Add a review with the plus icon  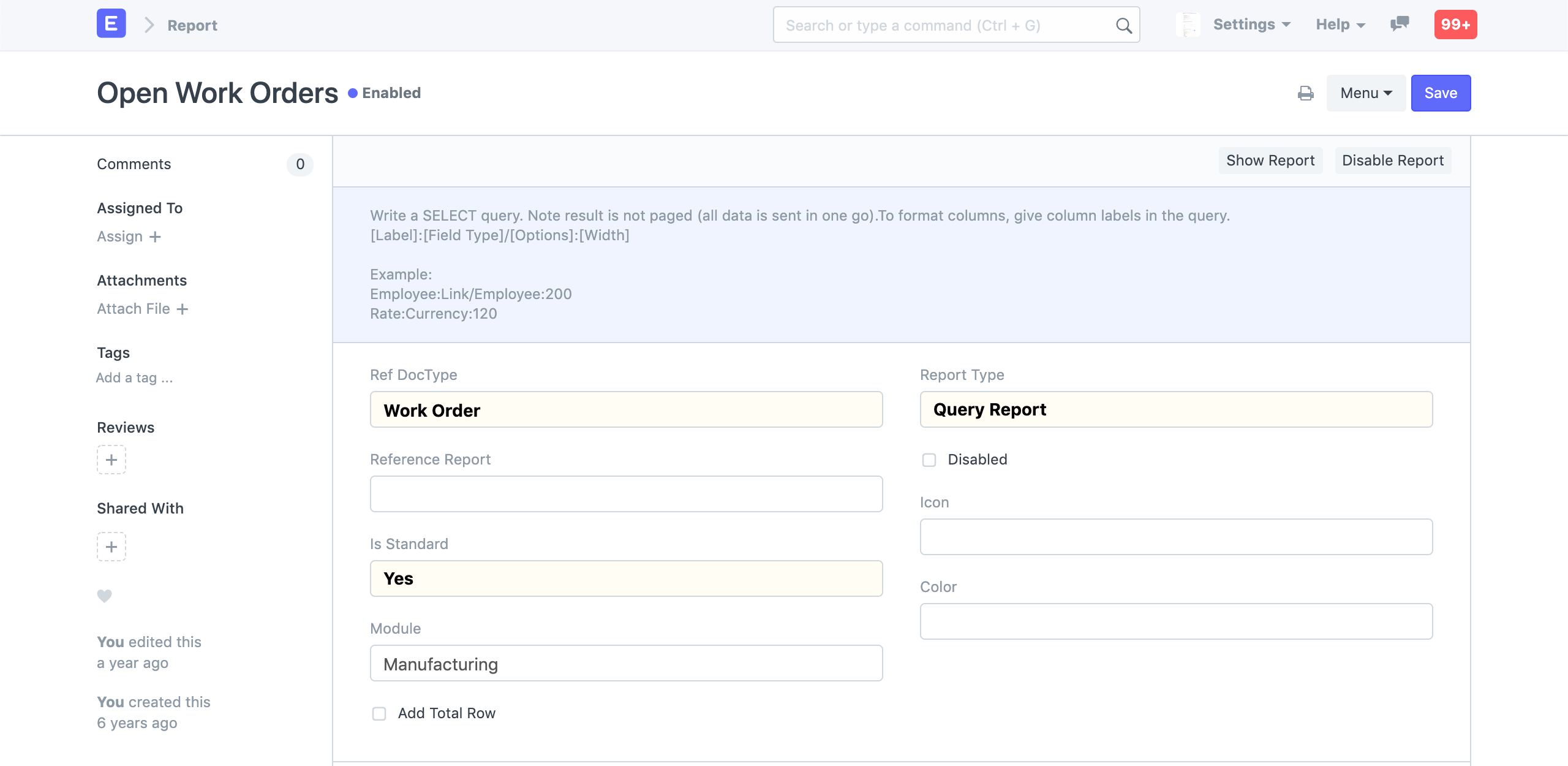click(x=111, y=460)
